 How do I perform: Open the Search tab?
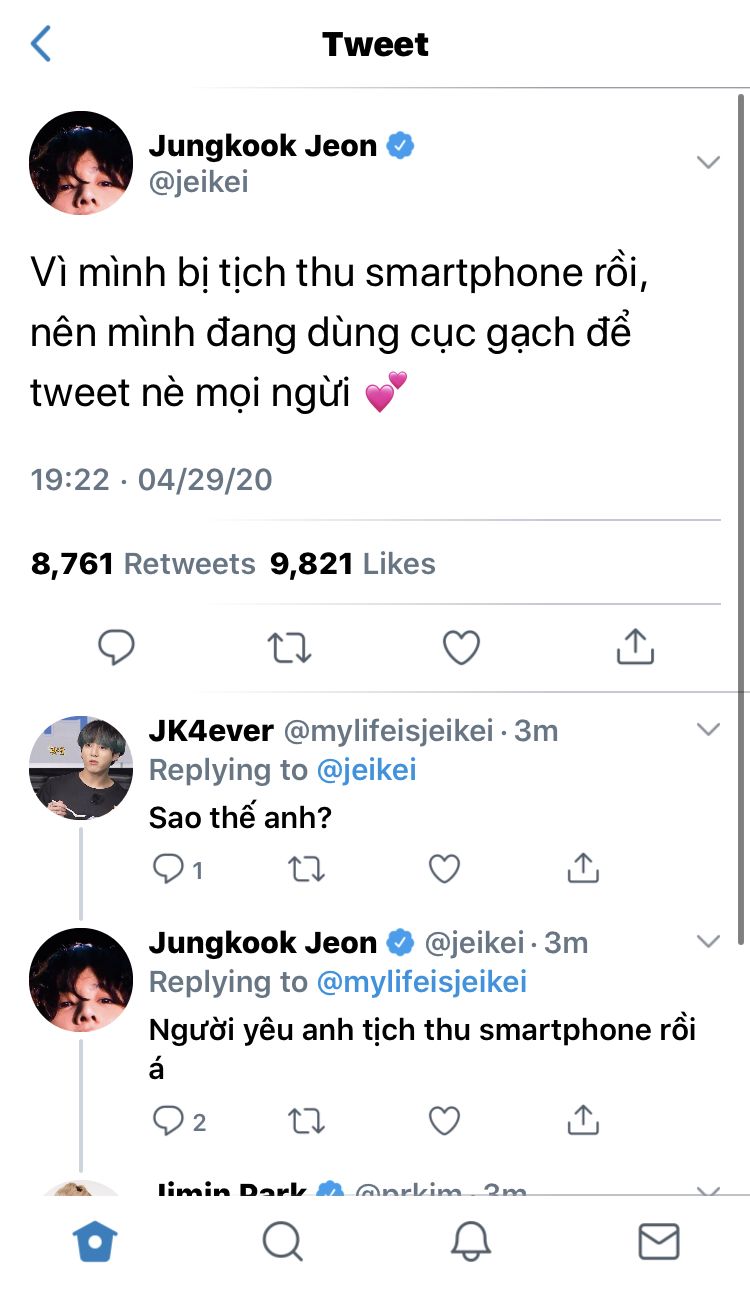[x=283, y=1242]
